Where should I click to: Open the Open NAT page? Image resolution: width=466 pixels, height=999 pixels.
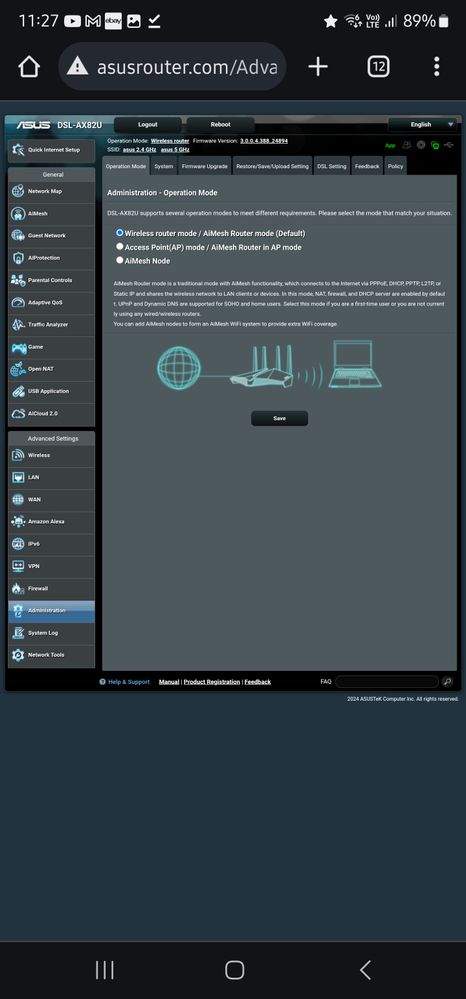tap(52, 370)
